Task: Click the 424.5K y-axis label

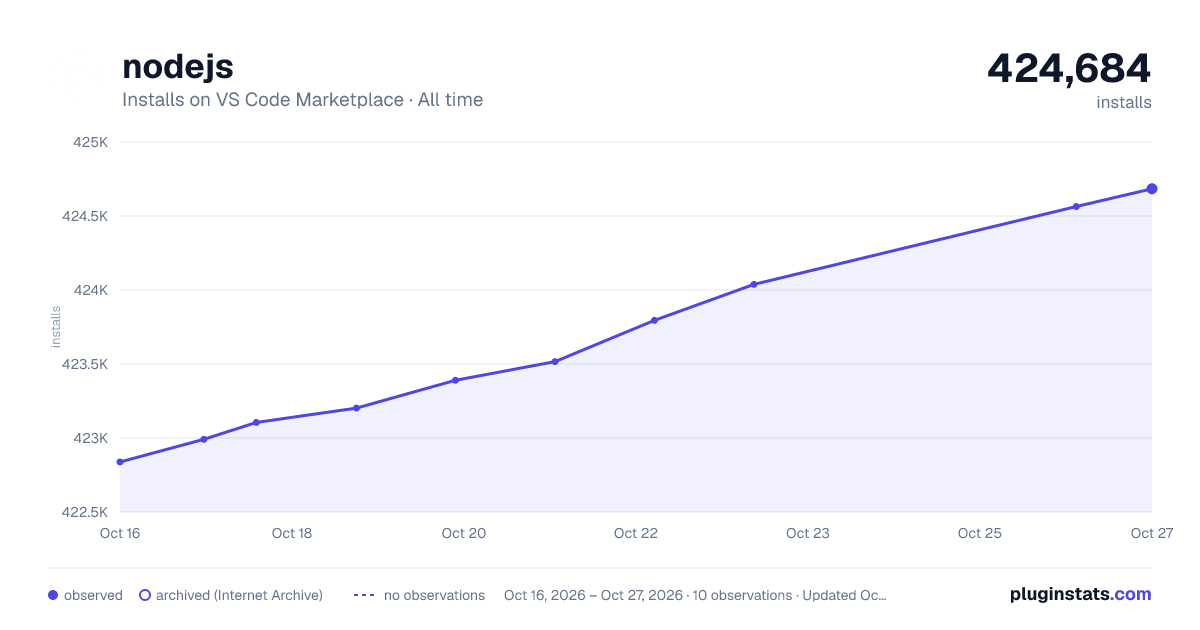Action: [85, 216]
